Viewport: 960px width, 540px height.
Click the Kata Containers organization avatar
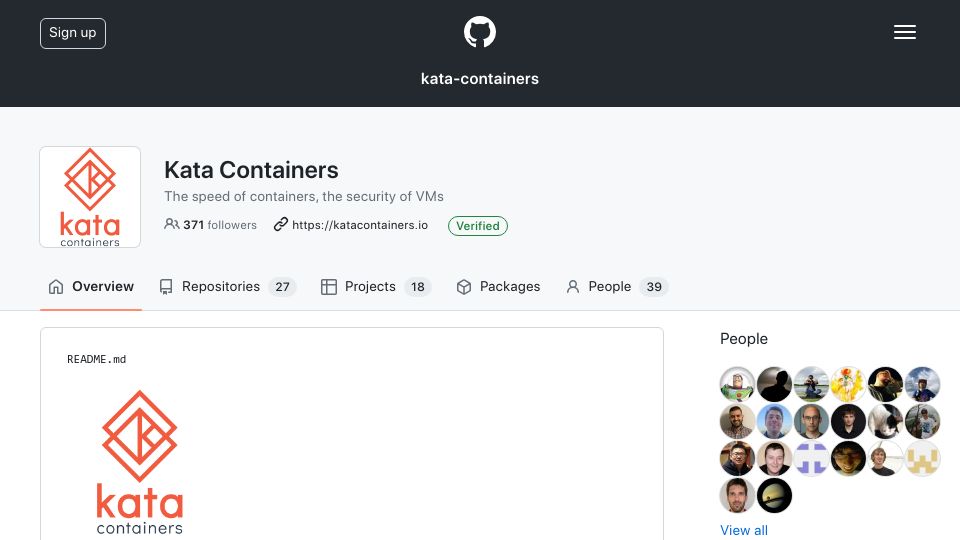point(90,197)
